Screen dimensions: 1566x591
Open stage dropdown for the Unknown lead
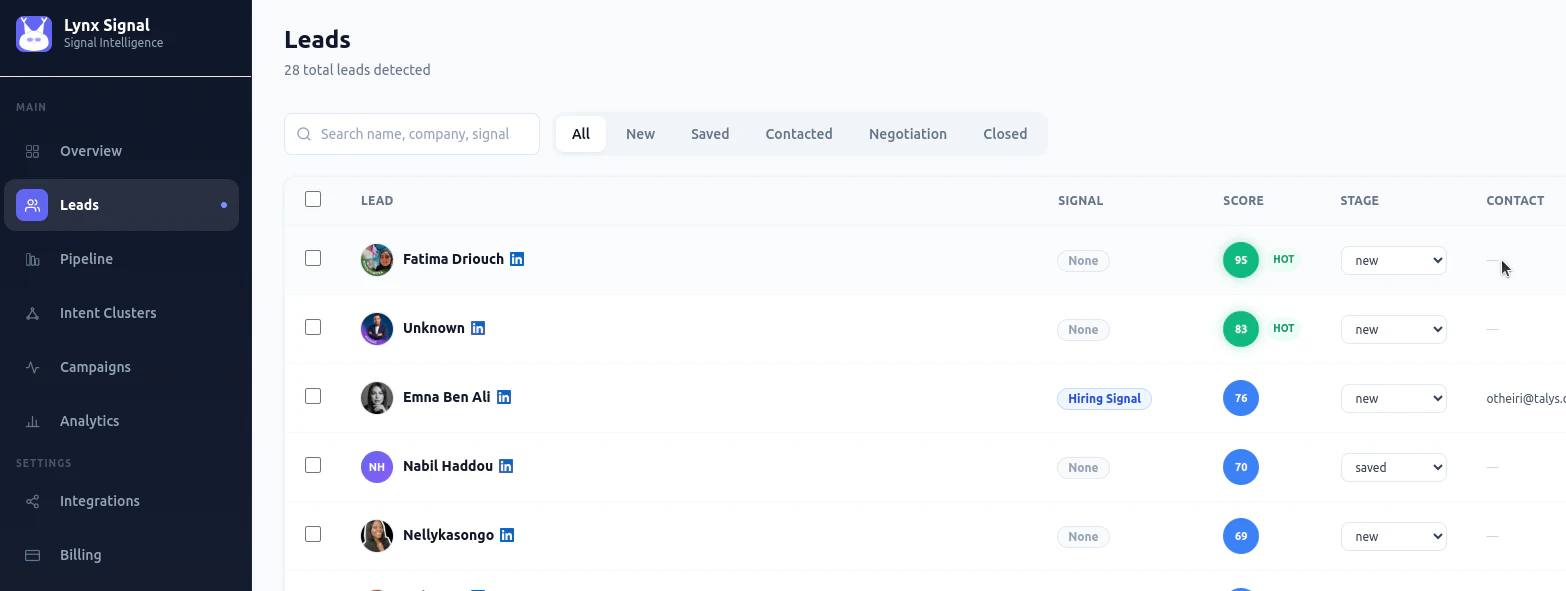click(x=1394, y=329)
